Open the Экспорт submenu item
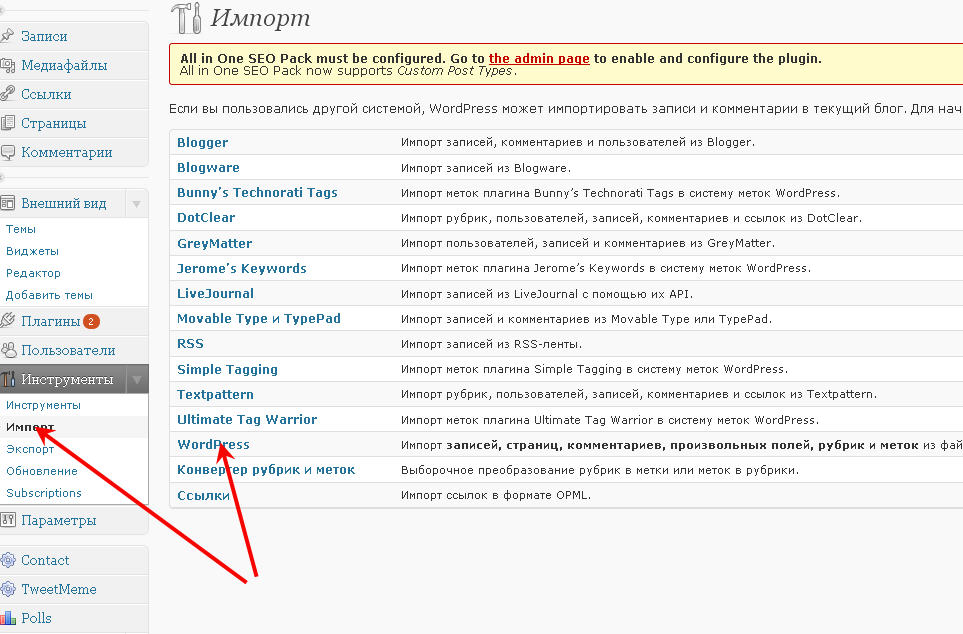This screenshot has height=634, width=963. tap(30, 449)
